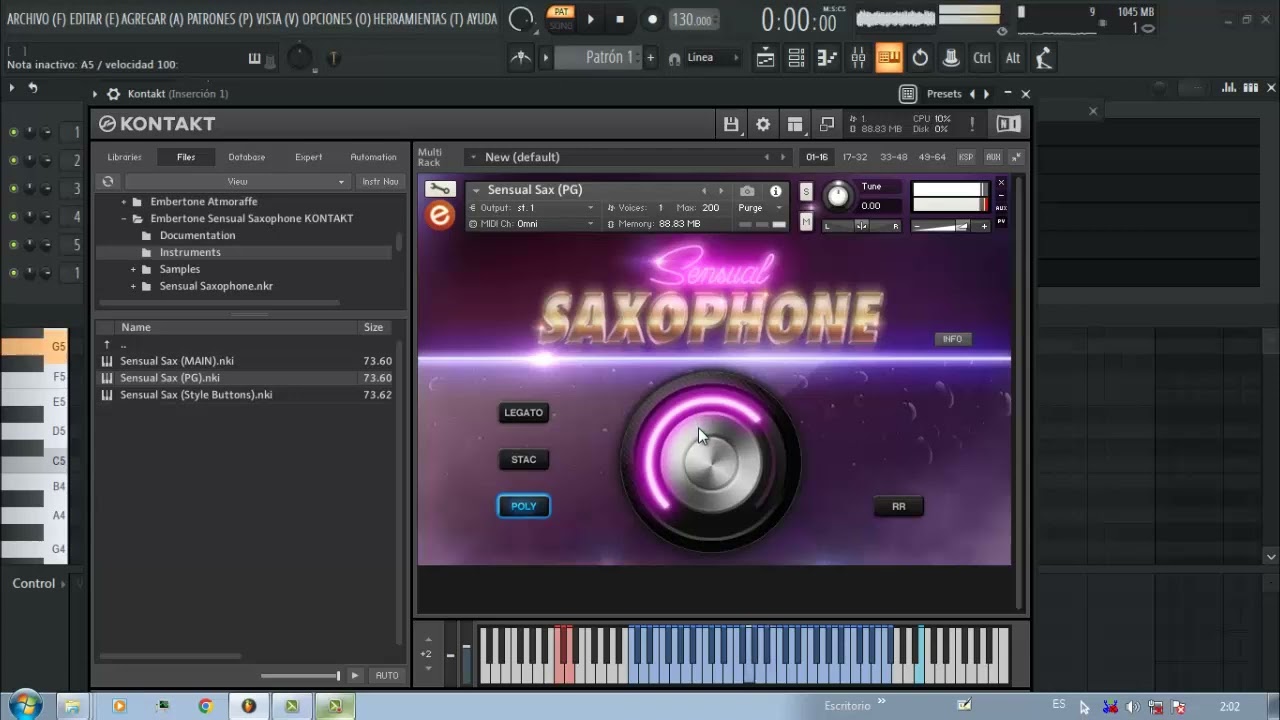Switch to the Expert tab

point(309,157)
